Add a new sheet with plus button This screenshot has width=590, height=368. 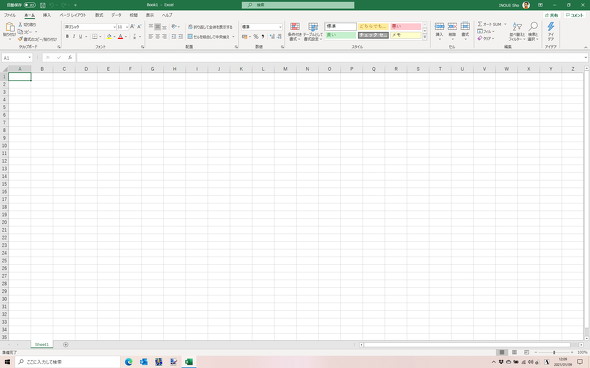tap(65, 344)
